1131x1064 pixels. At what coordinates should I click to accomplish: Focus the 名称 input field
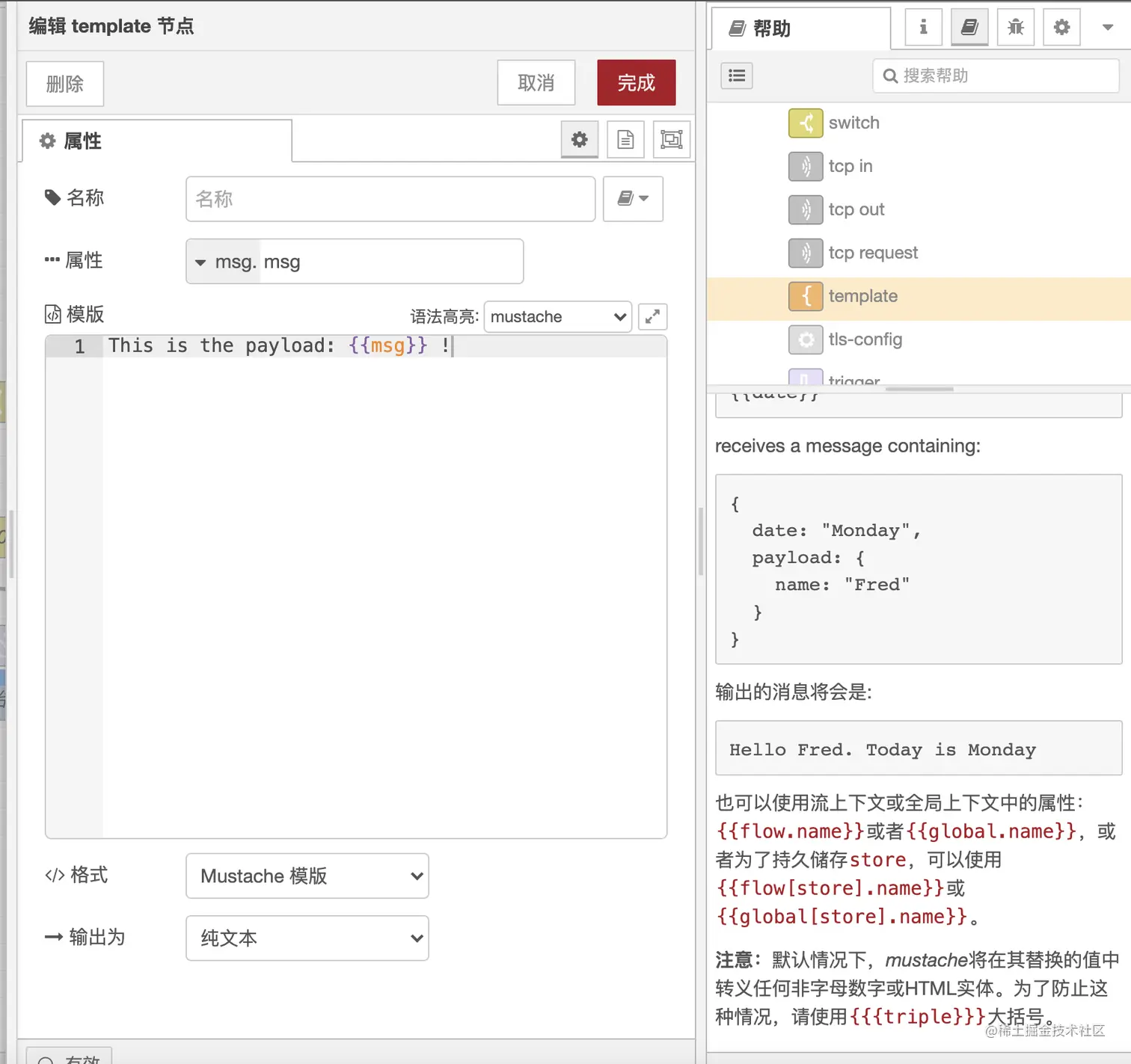[390, 199]
